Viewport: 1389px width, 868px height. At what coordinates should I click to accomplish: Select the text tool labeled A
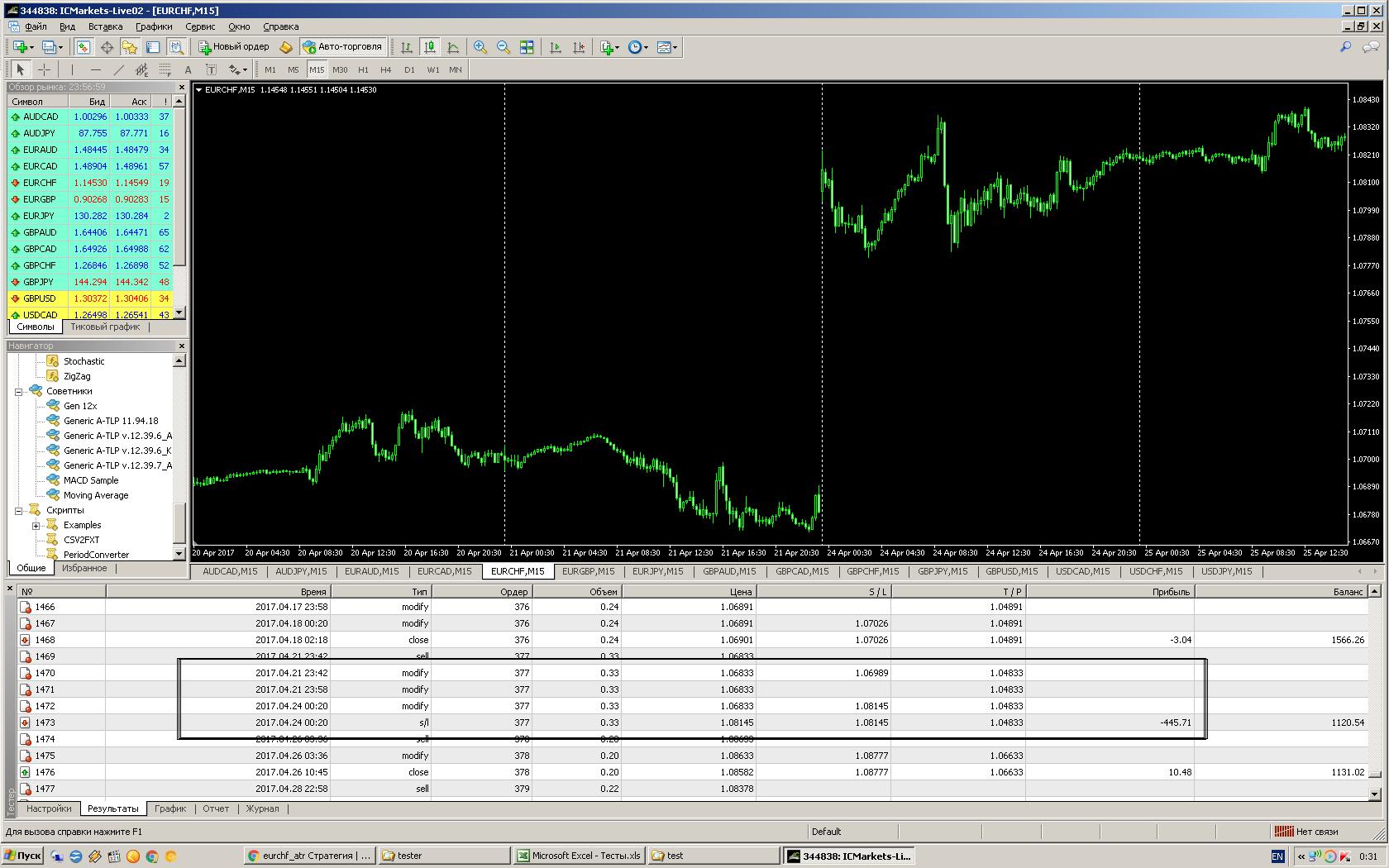point(188,69)
